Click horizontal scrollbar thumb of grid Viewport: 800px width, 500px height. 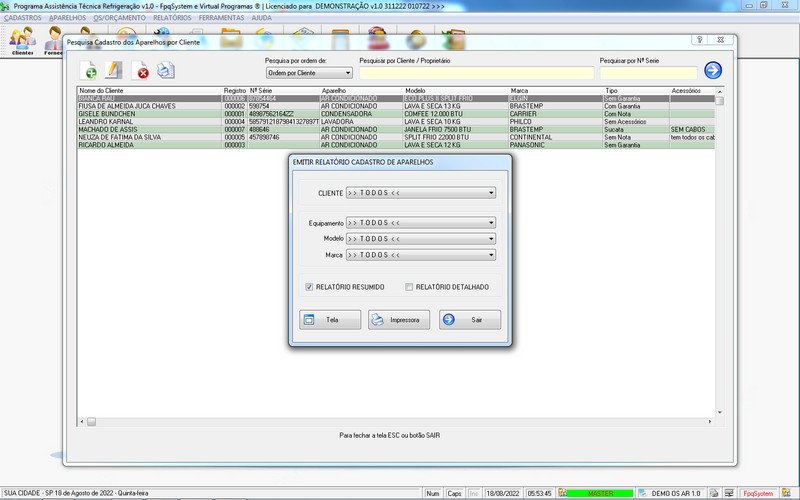91,421
